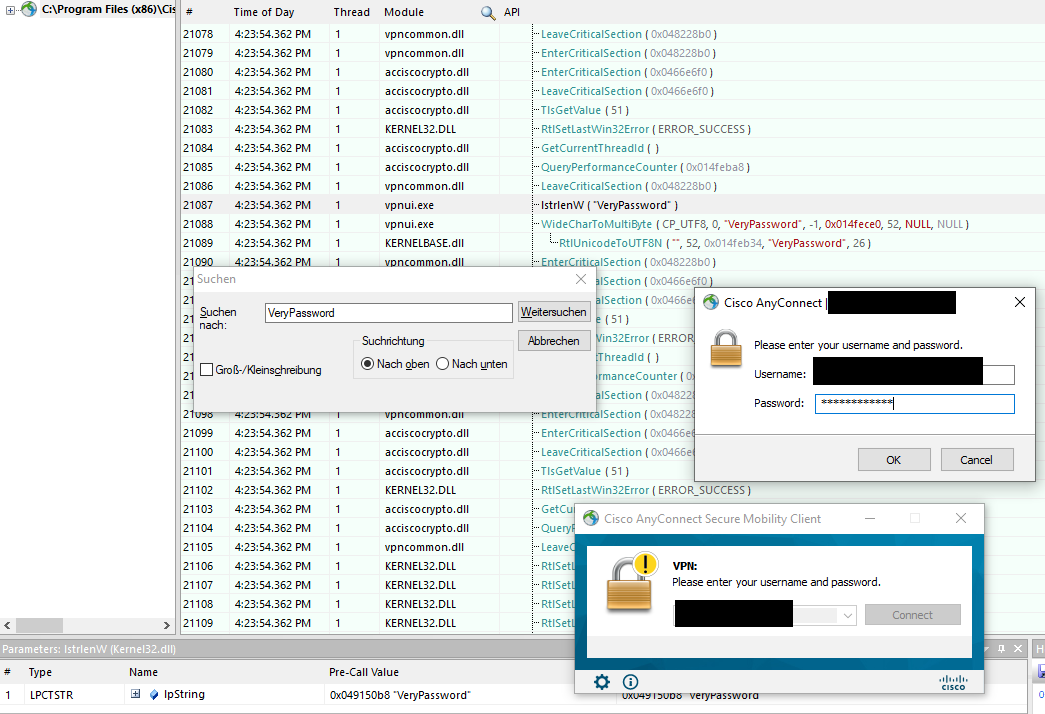Click row number 21109
Image resolution: width=1045 pixels, height=714 pixels.
198,623
